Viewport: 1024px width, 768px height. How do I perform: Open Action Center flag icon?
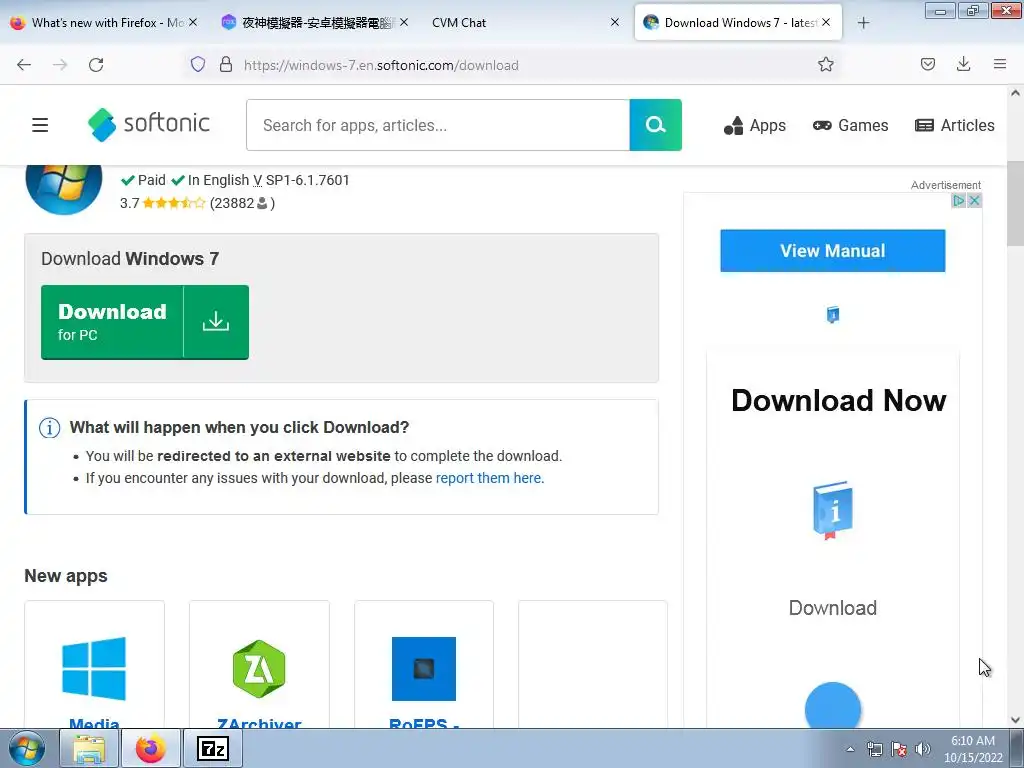[x=899, y=749]
